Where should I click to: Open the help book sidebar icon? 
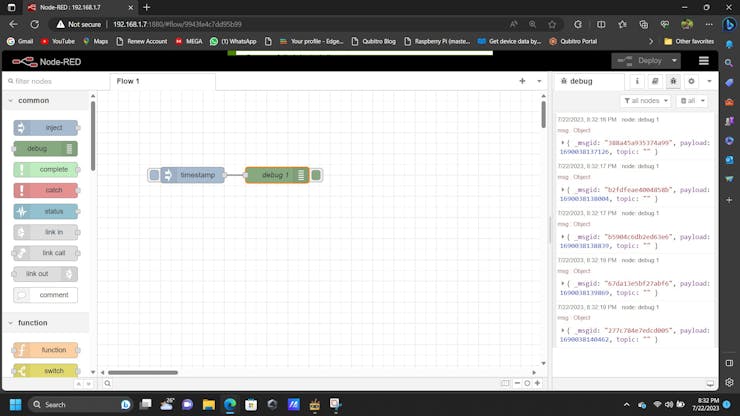coord(656,81)
